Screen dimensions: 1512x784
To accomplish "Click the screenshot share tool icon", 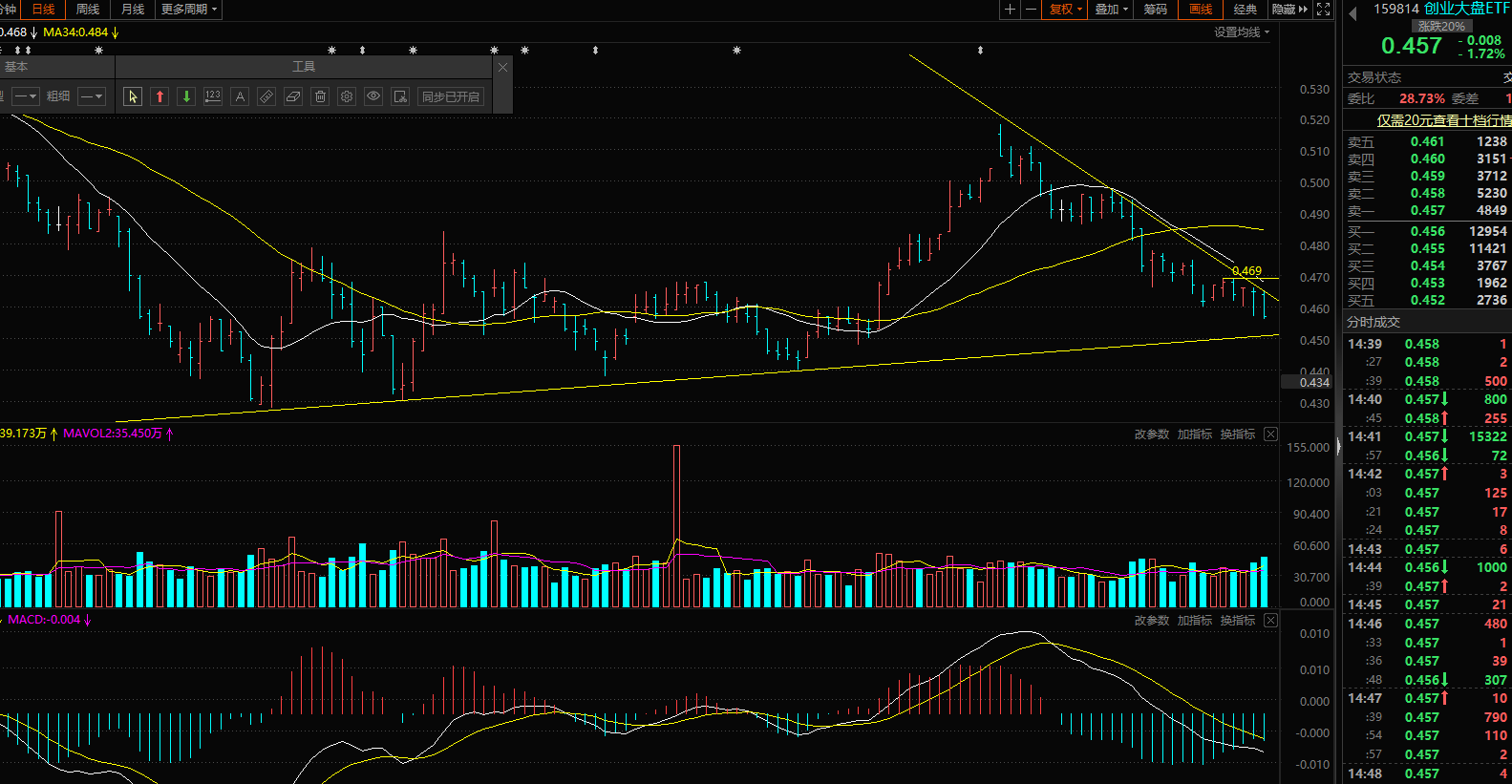I will point(400,96).
